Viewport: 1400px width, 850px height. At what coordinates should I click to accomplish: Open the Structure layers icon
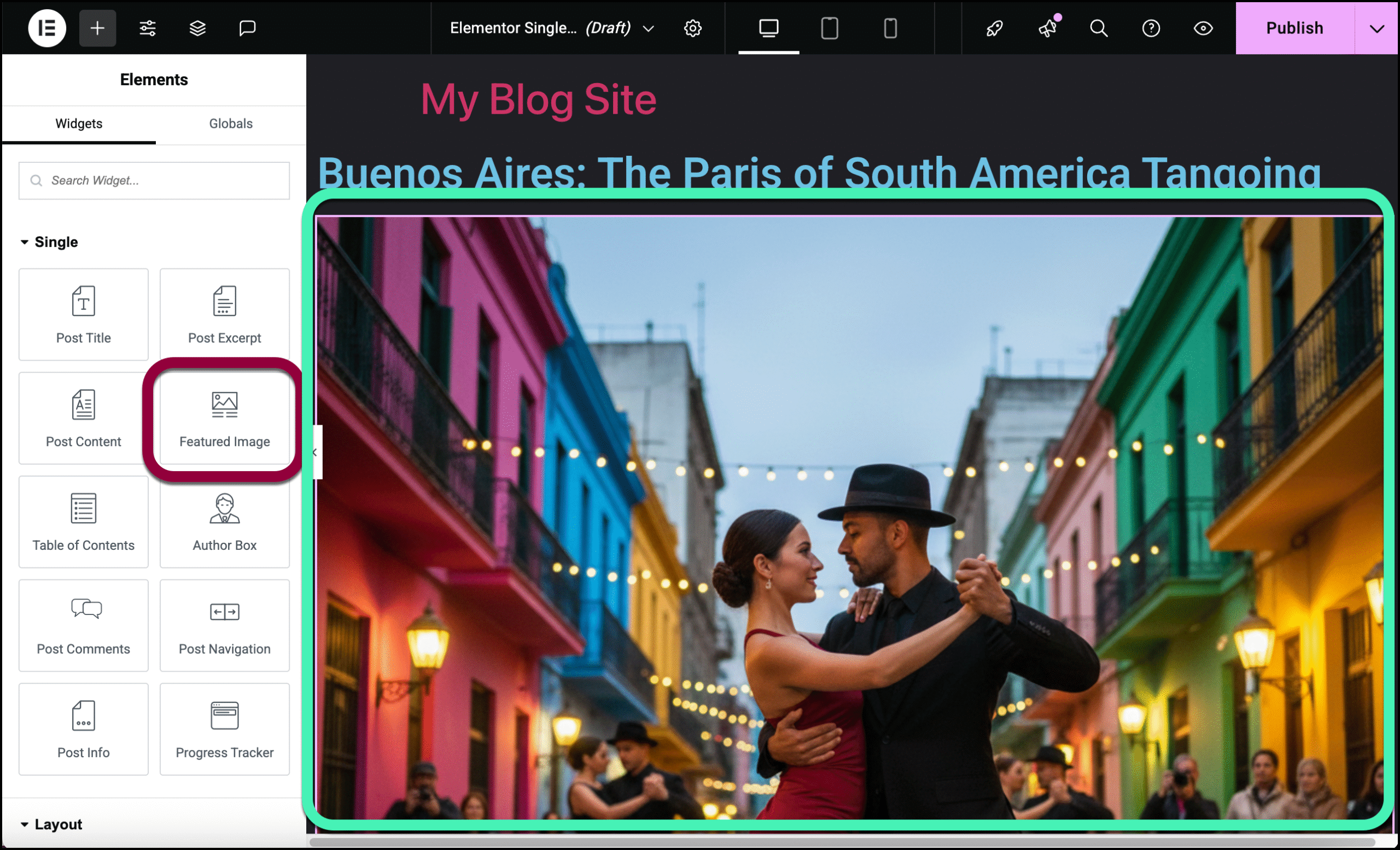tap(197, 28)
